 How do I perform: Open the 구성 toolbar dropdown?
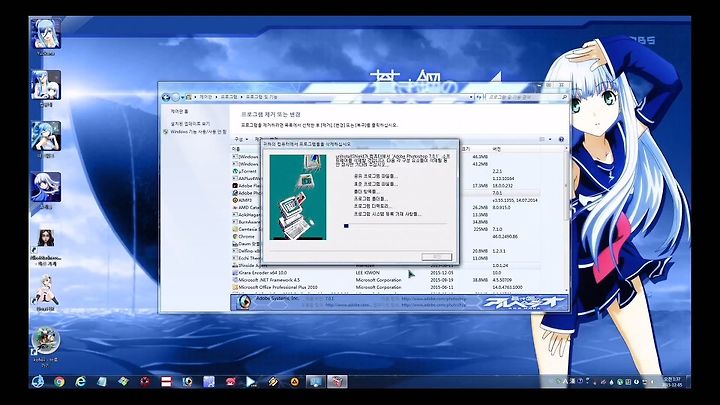(x=241, y=139)
